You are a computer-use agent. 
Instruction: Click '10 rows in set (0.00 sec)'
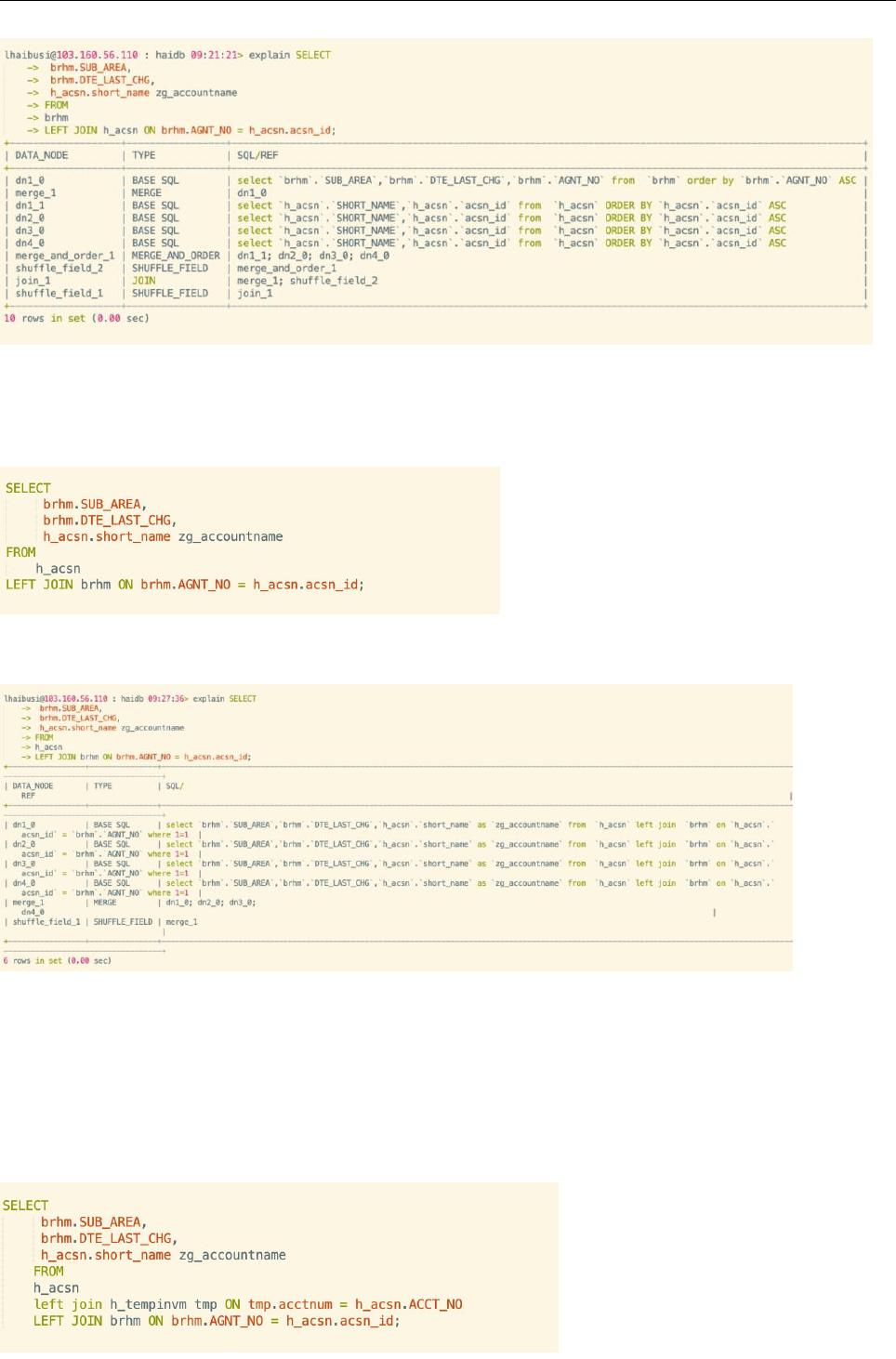76,318
